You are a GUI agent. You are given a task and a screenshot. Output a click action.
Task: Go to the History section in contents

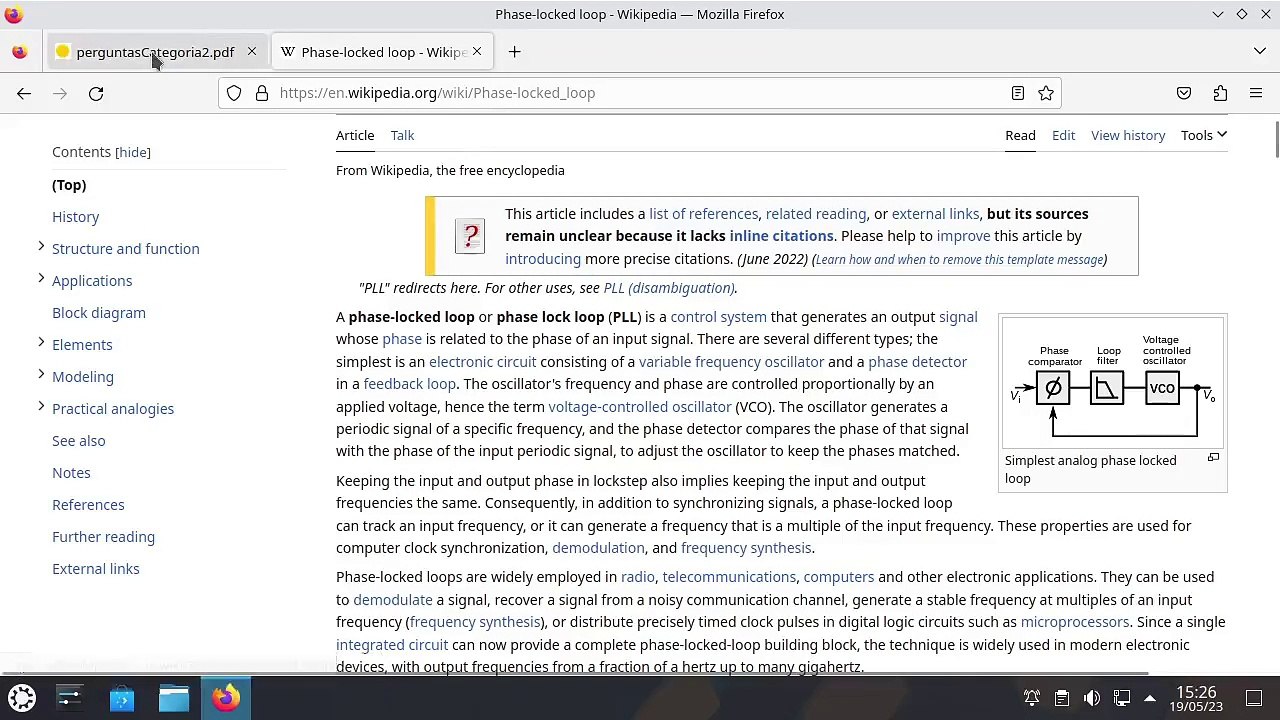point(76,217)
